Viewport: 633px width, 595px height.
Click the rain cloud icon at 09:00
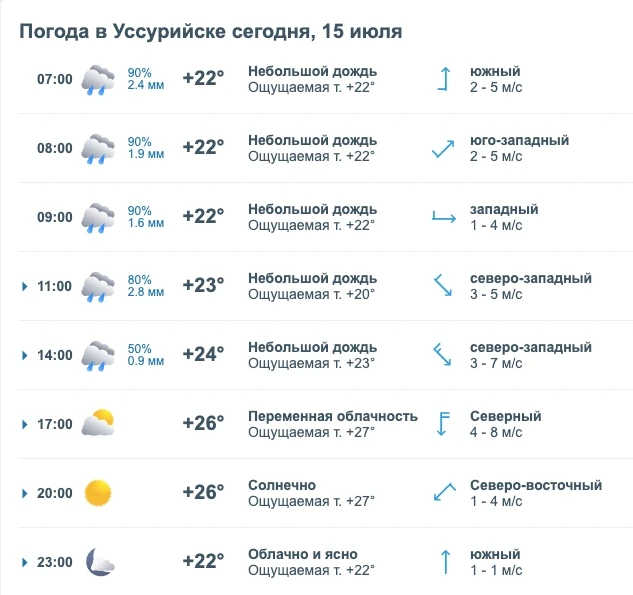(98, 218)
